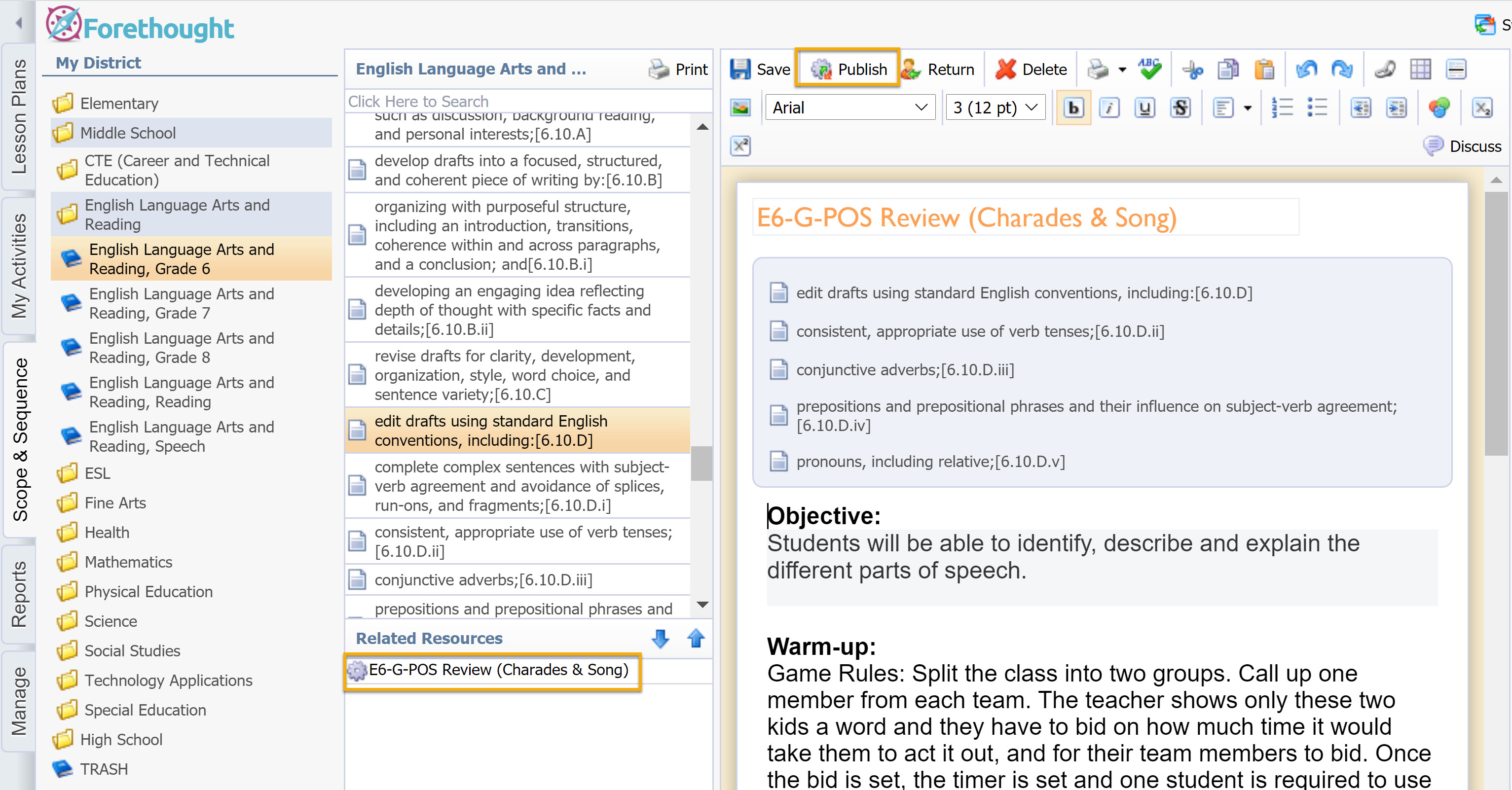Open the Discuss comments
The height and width of the screenshot is (790, 1512).
(x=1462, y=146)
